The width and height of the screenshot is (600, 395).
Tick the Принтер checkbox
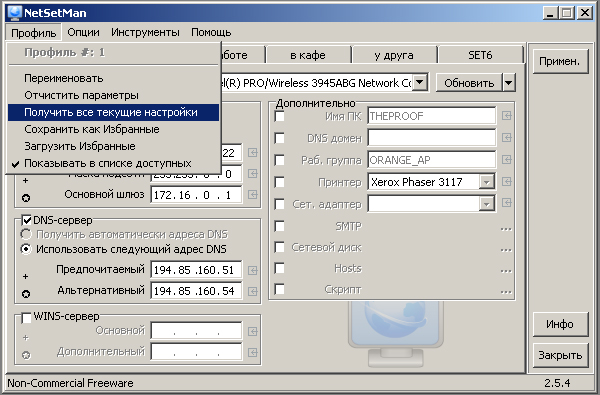pos(280,182)
